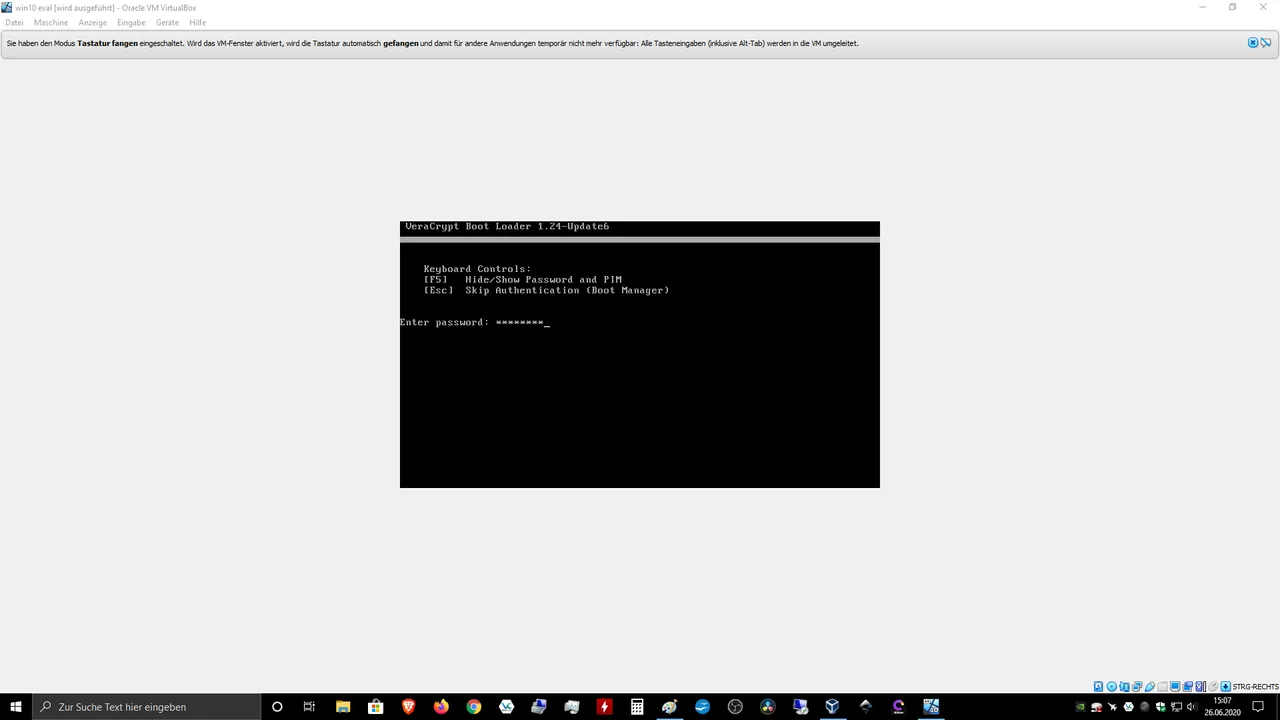Viewport: 1280px width, 720px height.
Task: Open Task View
Action: [309, 707]
